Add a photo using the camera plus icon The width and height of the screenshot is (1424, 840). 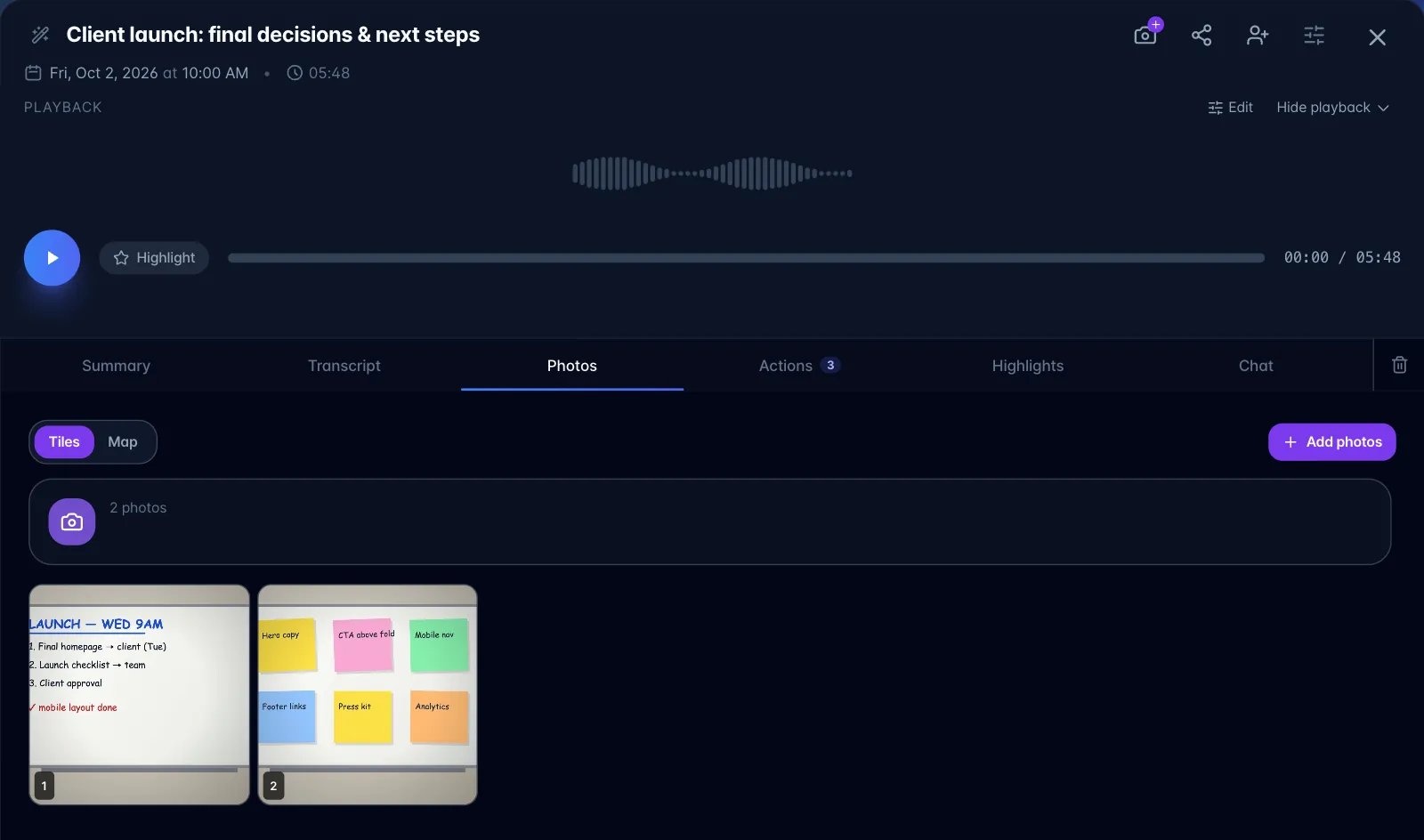(1145, 35)
